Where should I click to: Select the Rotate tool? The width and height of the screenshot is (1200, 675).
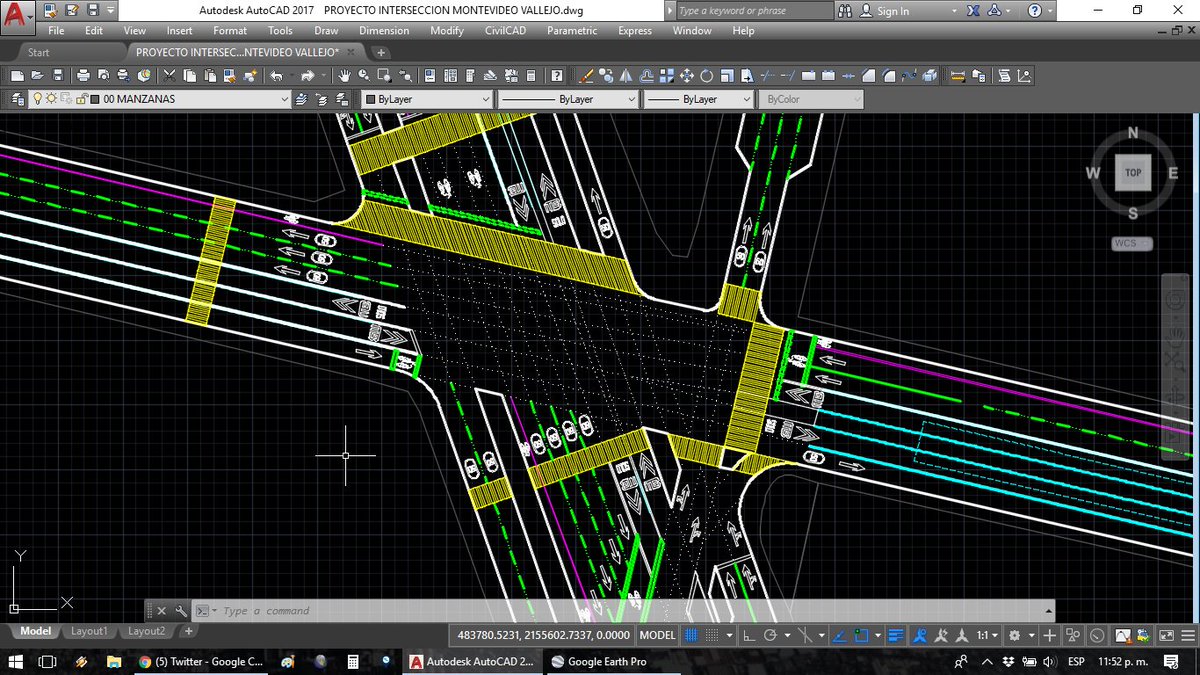(x=707, y=75)
